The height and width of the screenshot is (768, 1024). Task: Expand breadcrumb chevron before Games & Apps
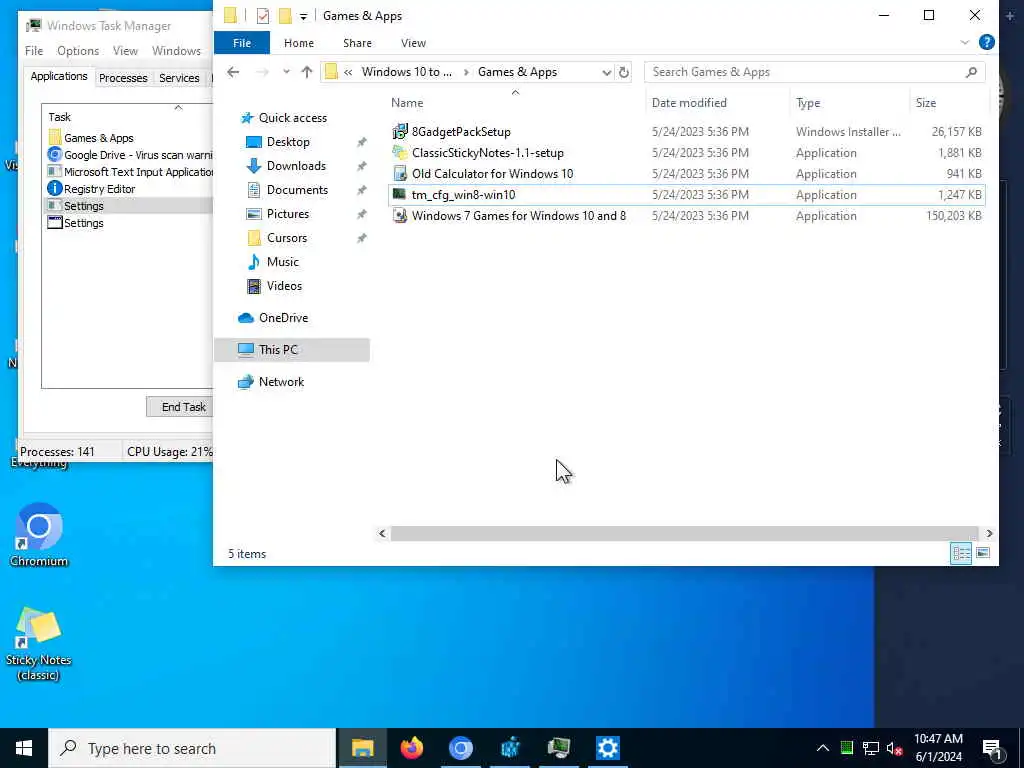click(466, 72)
